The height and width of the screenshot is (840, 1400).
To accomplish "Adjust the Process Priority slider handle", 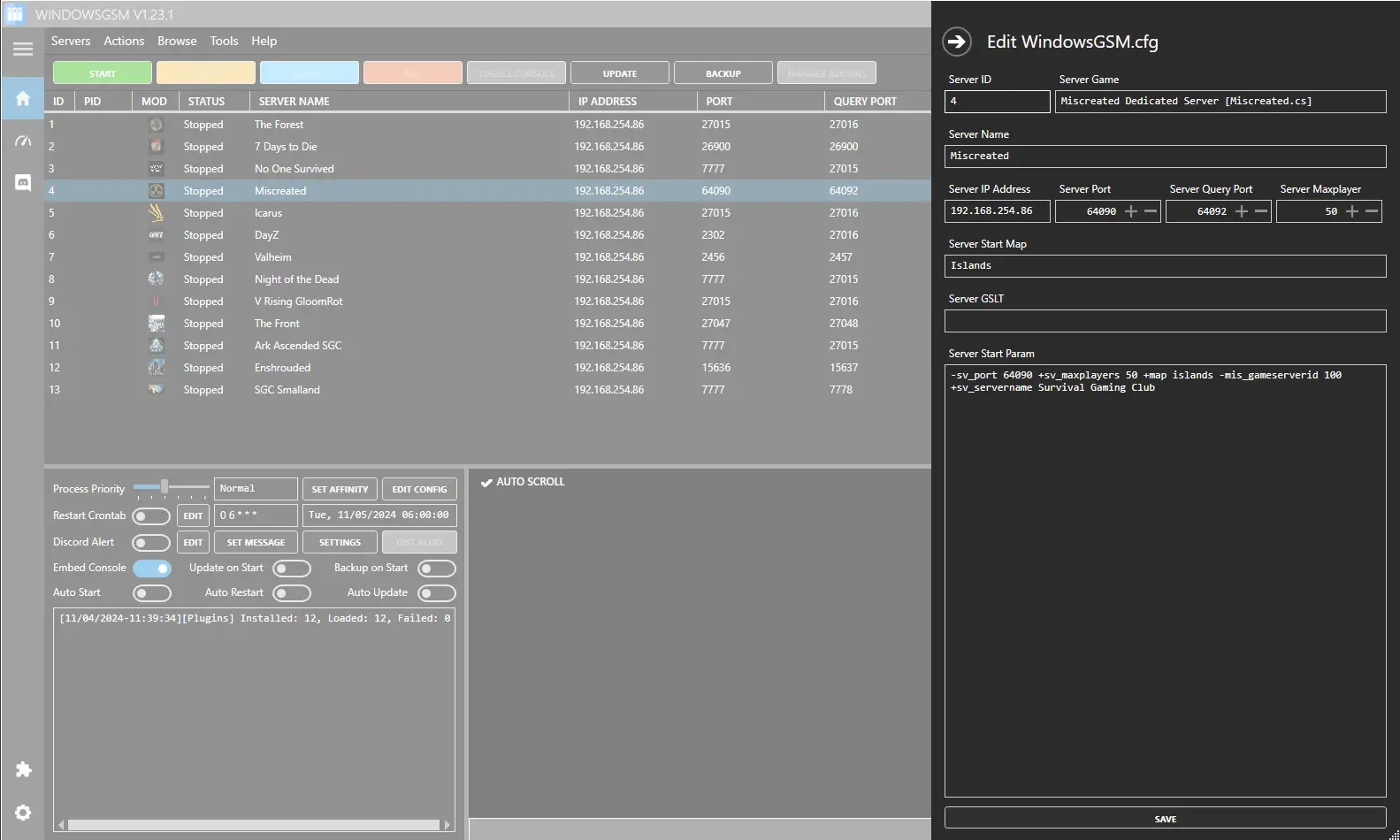I will coord(164,486).
